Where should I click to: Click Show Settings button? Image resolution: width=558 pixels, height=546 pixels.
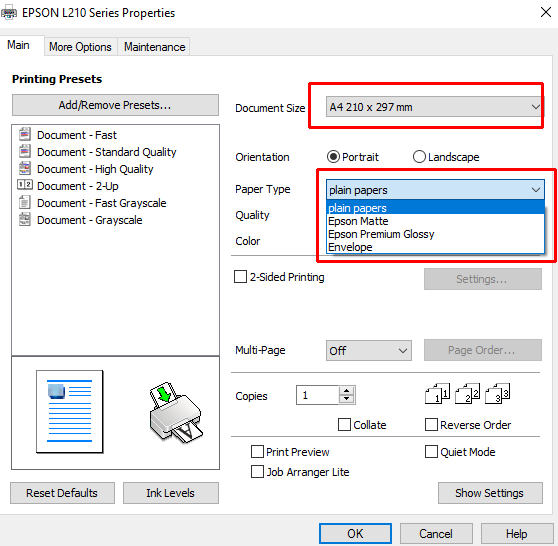coord(490,493)
